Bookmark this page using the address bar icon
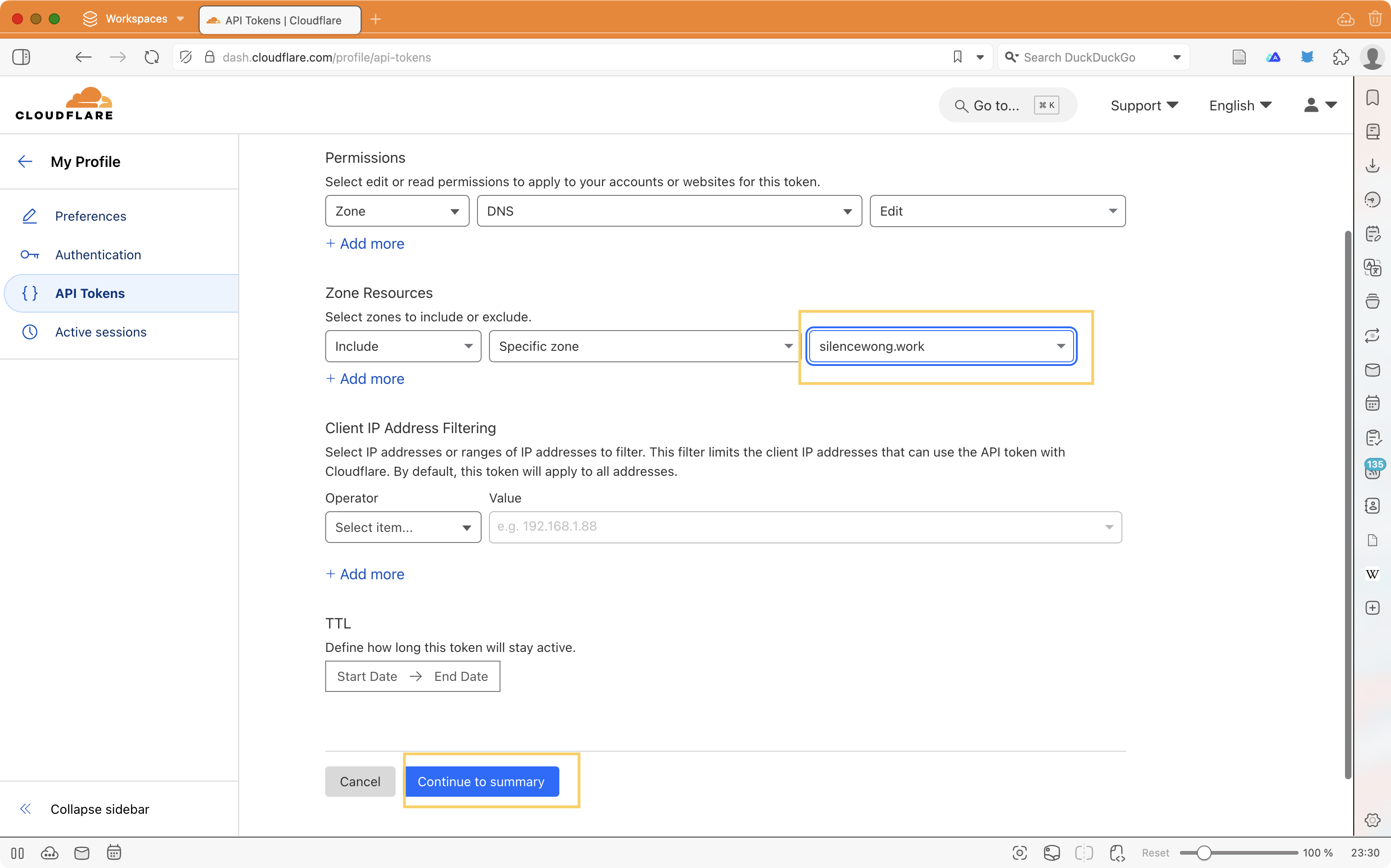The image size is (1391, 868). [957, 57]
